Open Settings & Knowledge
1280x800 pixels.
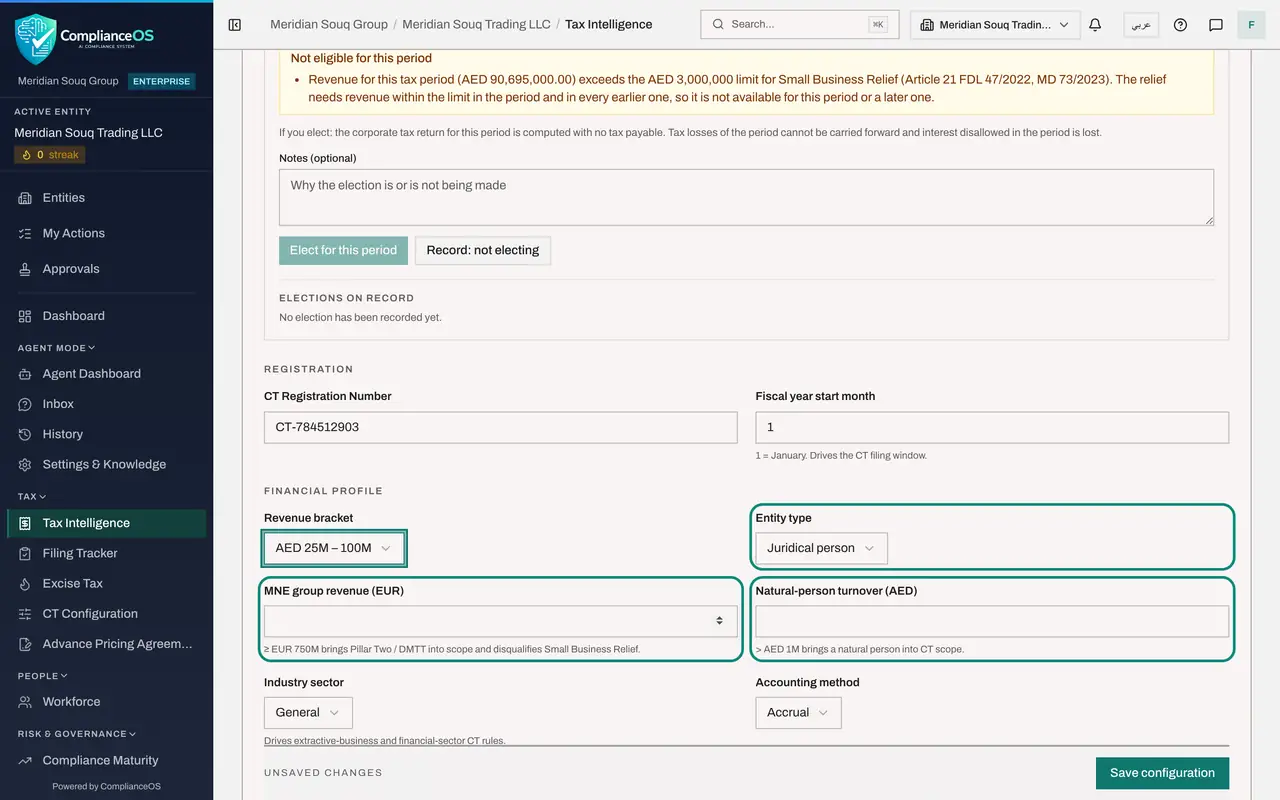pyautogui.click(x=106, y=464)
